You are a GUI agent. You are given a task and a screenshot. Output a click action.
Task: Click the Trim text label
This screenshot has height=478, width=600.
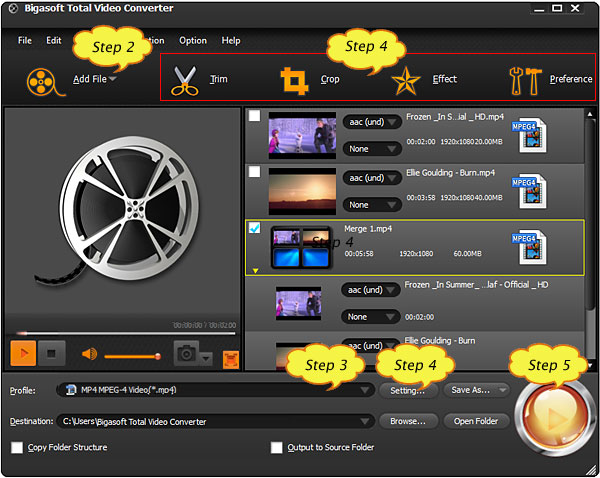point(218,79)
